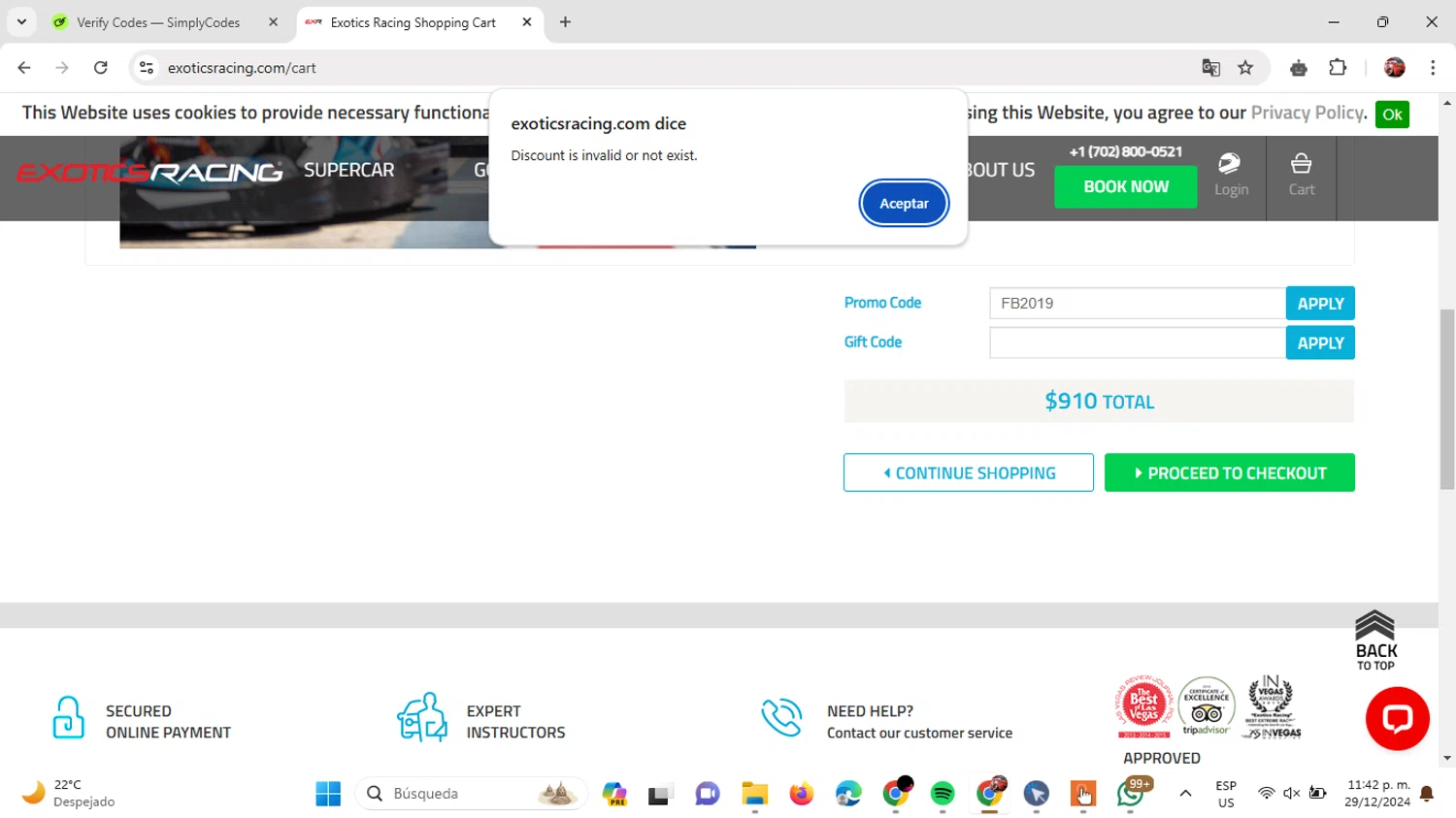
Task: Open Spotify from the taskbar
Action: click(x=943, y=794)
